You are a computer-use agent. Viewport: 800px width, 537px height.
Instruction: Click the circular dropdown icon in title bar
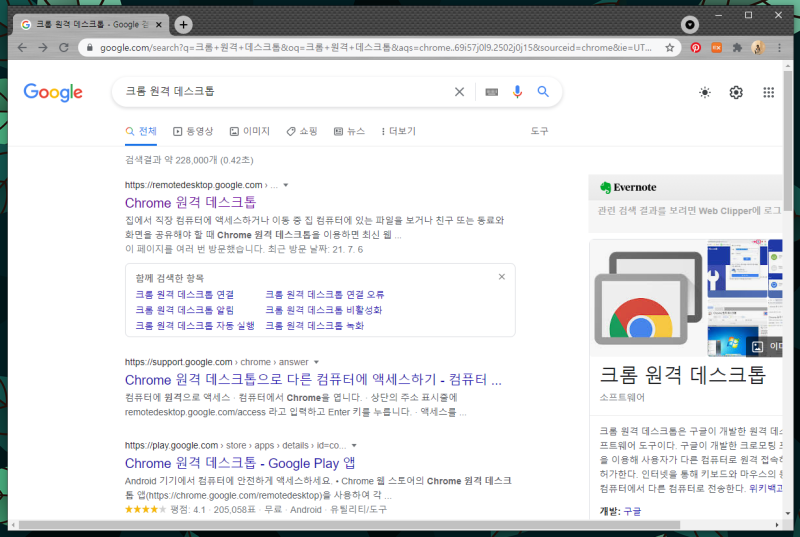689,24
